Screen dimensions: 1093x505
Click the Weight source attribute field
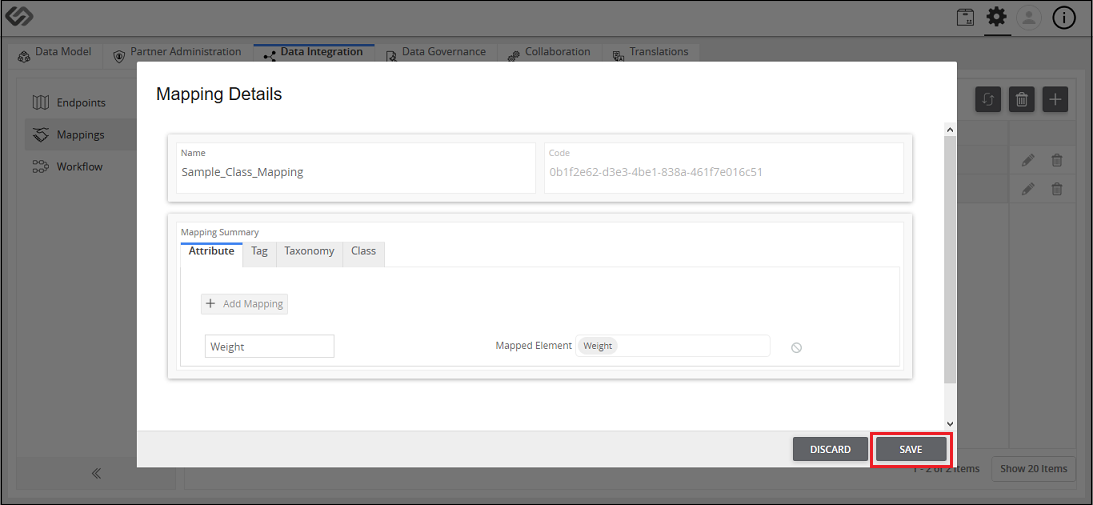click(x=270, y=347)
